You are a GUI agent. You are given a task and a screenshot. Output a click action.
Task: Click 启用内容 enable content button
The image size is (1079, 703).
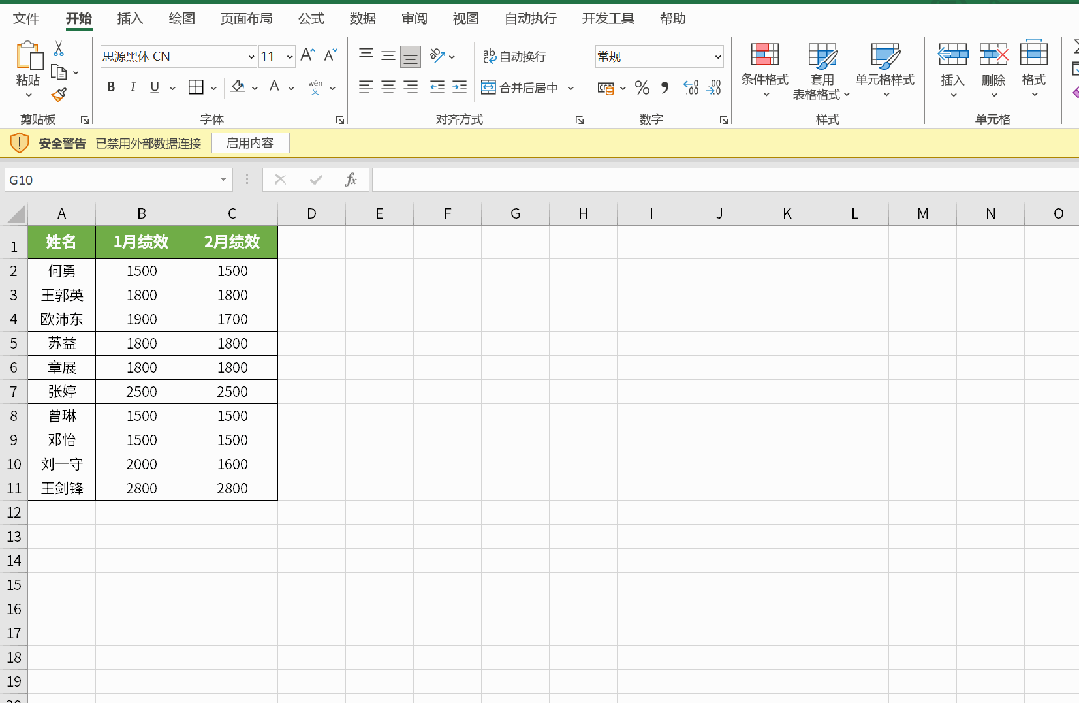(250, 143)
